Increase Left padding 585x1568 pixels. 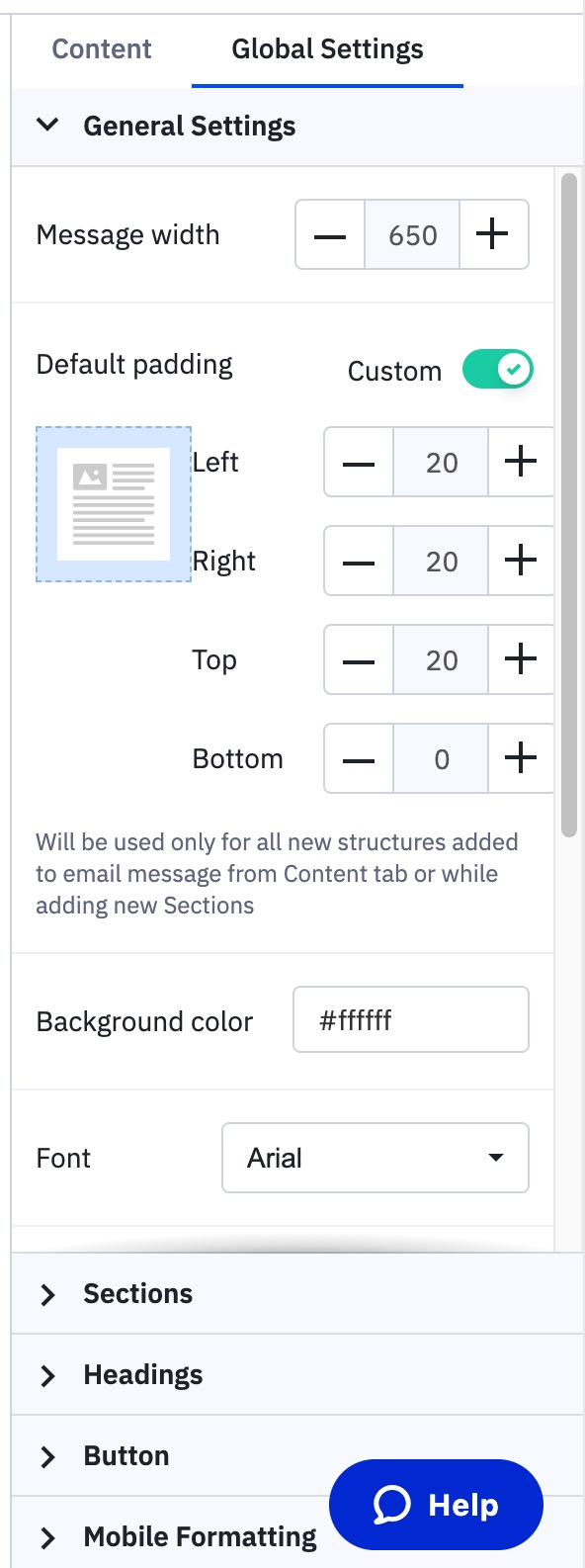click(521, 462)
